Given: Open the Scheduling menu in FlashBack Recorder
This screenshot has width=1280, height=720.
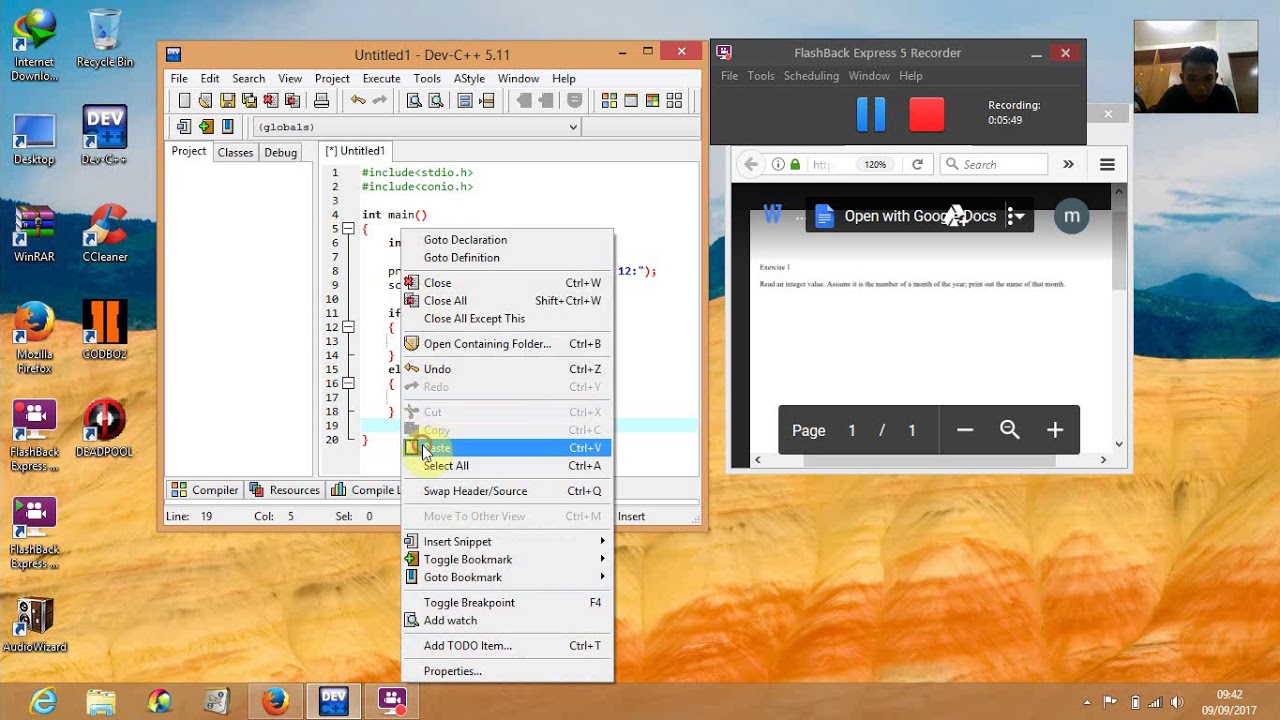Looking at the screenshot, I should pos(811,76).
